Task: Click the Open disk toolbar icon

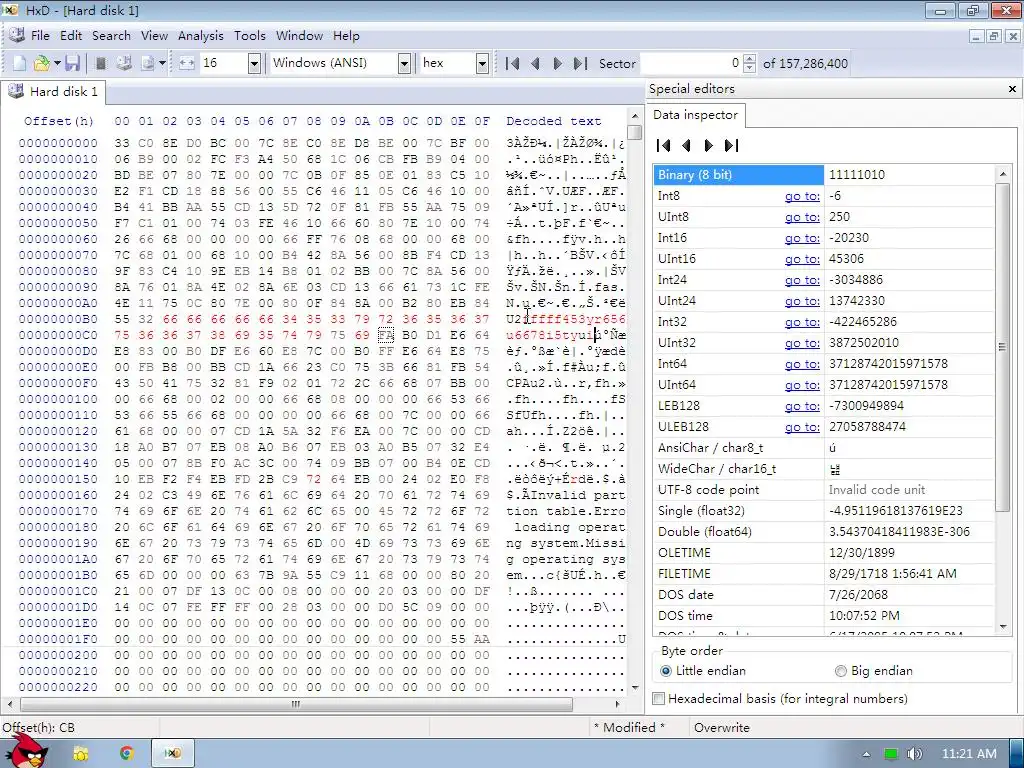Action: (x=124, y=63)
